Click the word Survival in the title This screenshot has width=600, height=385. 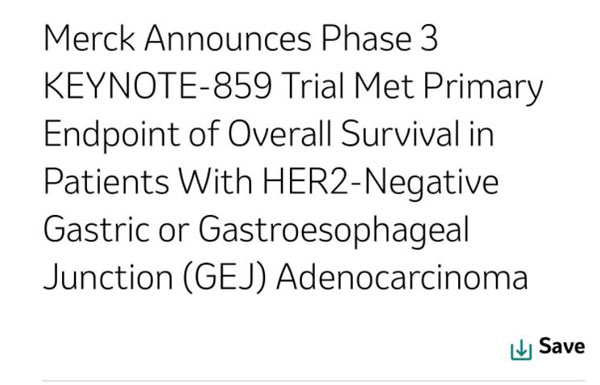point(400,134)
